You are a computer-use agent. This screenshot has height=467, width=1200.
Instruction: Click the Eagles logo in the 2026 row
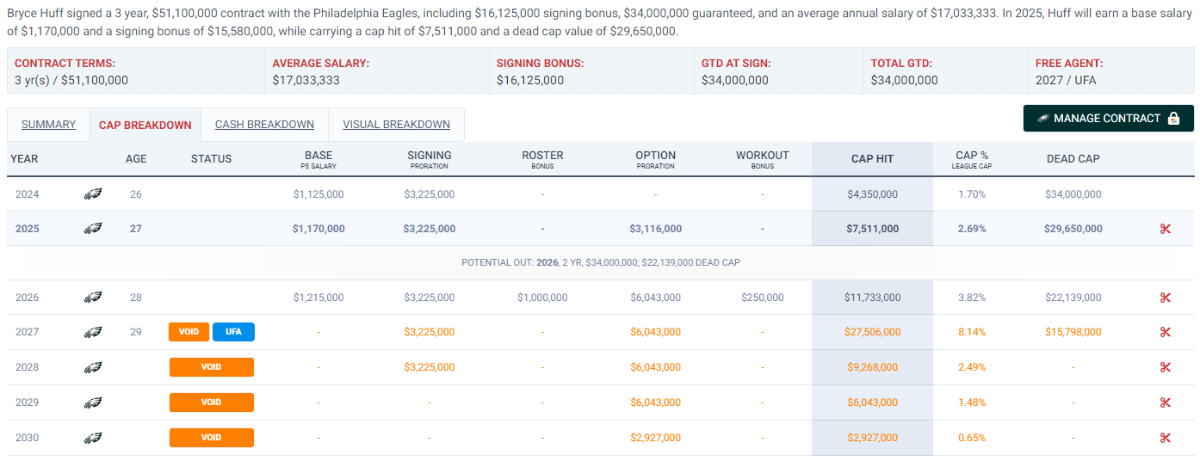[x=93, y=298]
